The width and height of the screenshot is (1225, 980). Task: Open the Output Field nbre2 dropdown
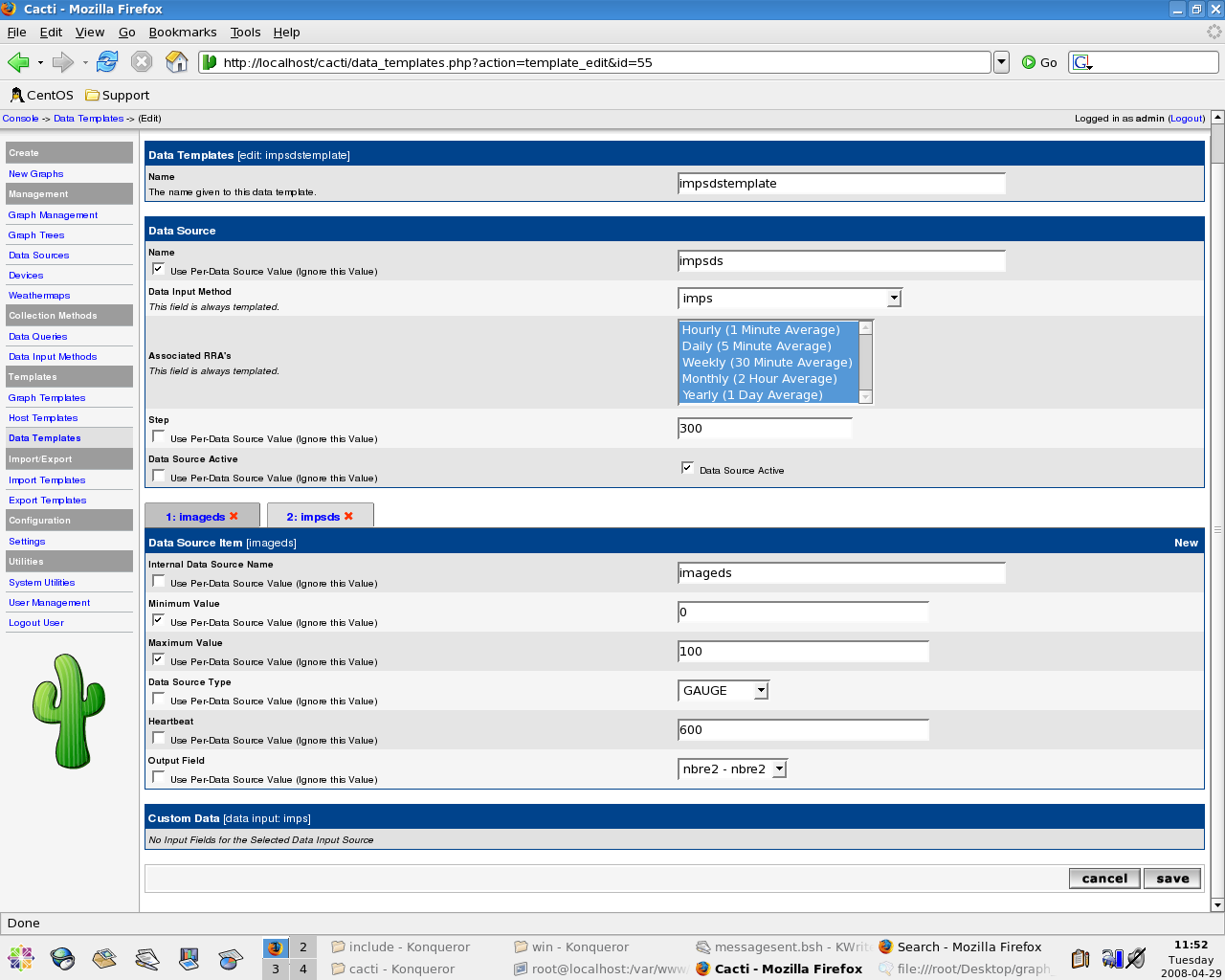[732, 769]
